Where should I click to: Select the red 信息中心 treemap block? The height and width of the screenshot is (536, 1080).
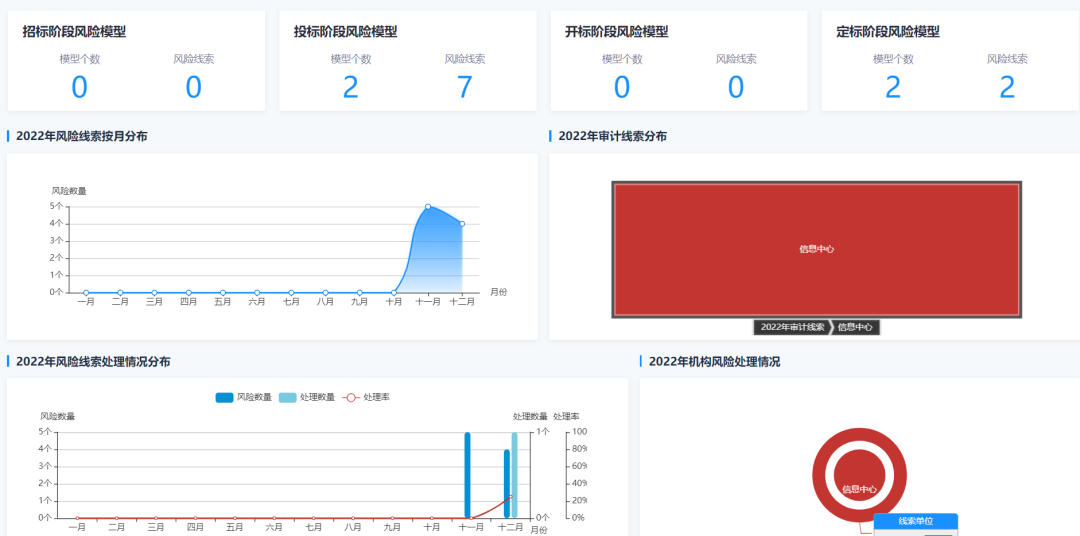click(x=816, y=249)
